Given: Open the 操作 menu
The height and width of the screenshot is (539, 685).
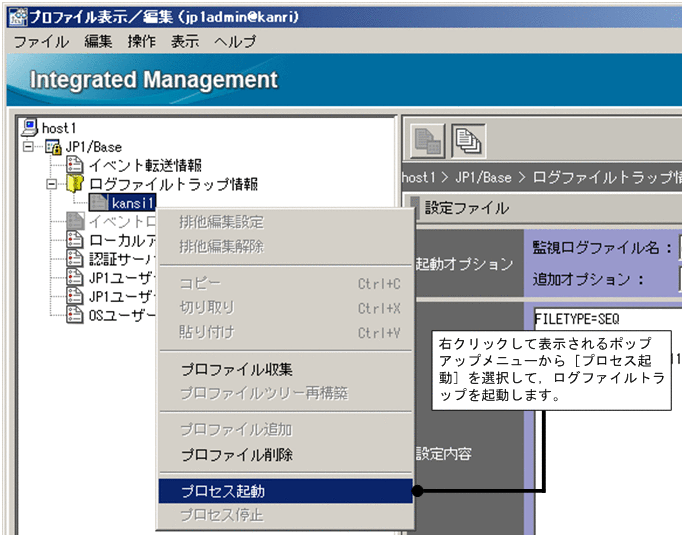Looking at the screenshot, I should coord(142,41).
